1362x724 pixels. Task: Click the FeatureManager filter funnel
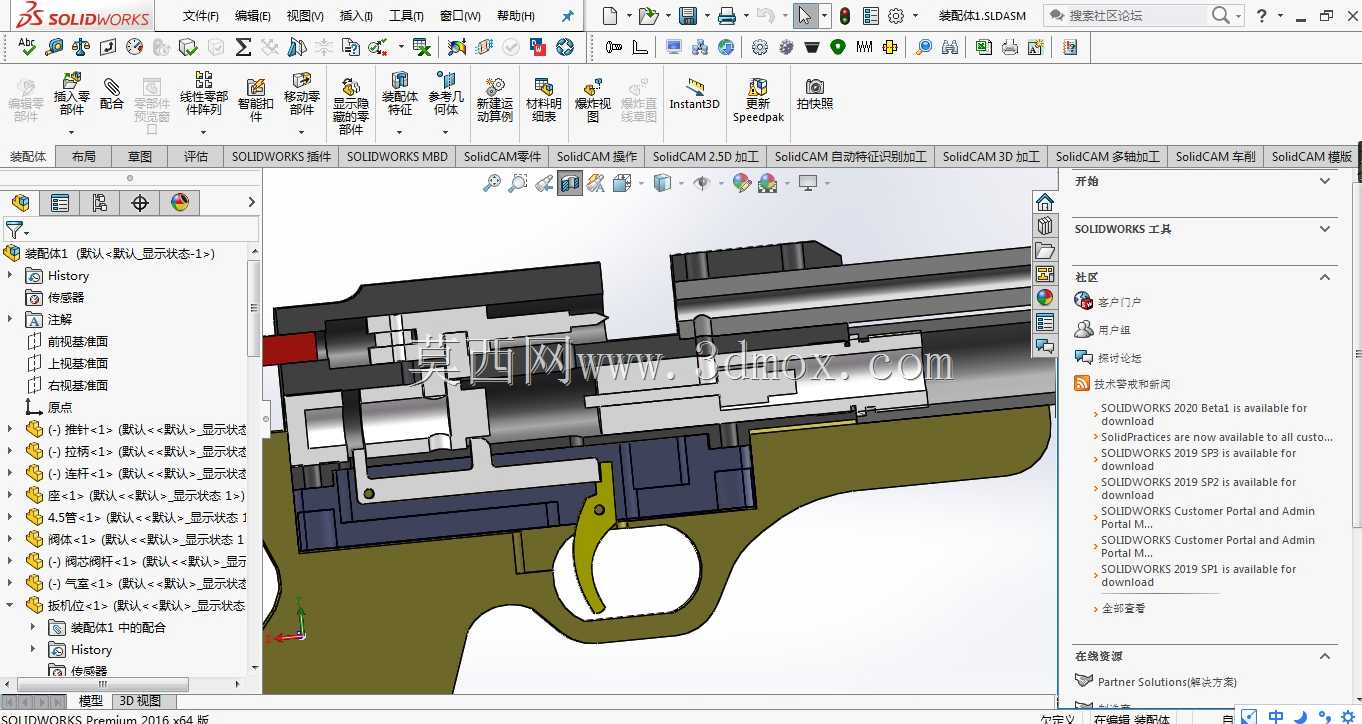pos(14,230)
